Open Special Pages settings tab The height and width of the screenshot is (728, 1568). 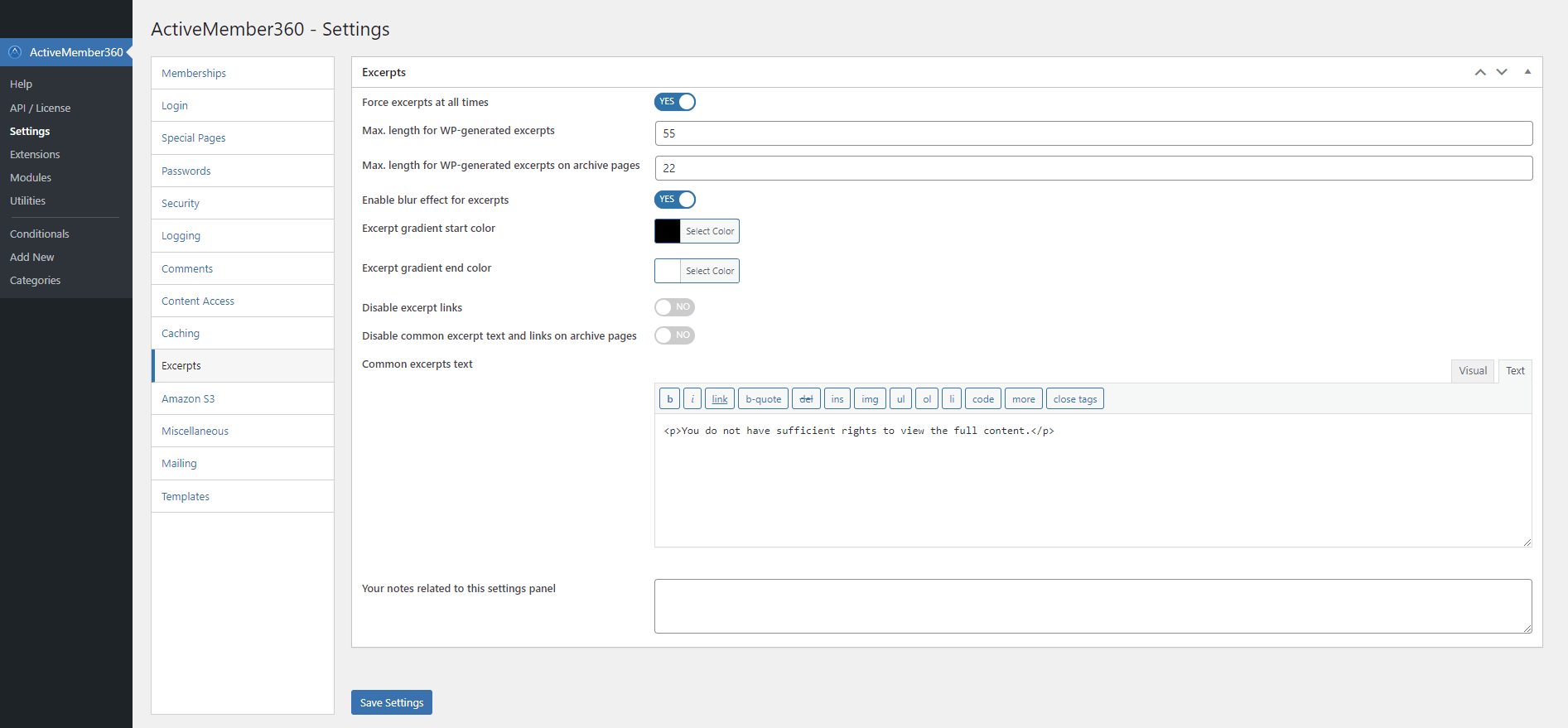coord(243,137)
